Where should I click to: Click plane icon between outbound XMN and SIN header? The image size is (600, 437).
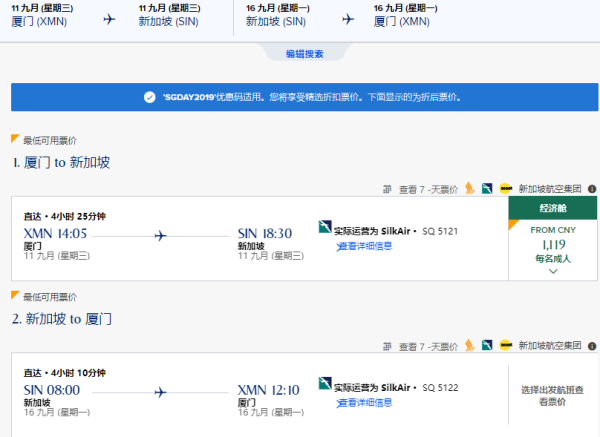click(109, 19)
